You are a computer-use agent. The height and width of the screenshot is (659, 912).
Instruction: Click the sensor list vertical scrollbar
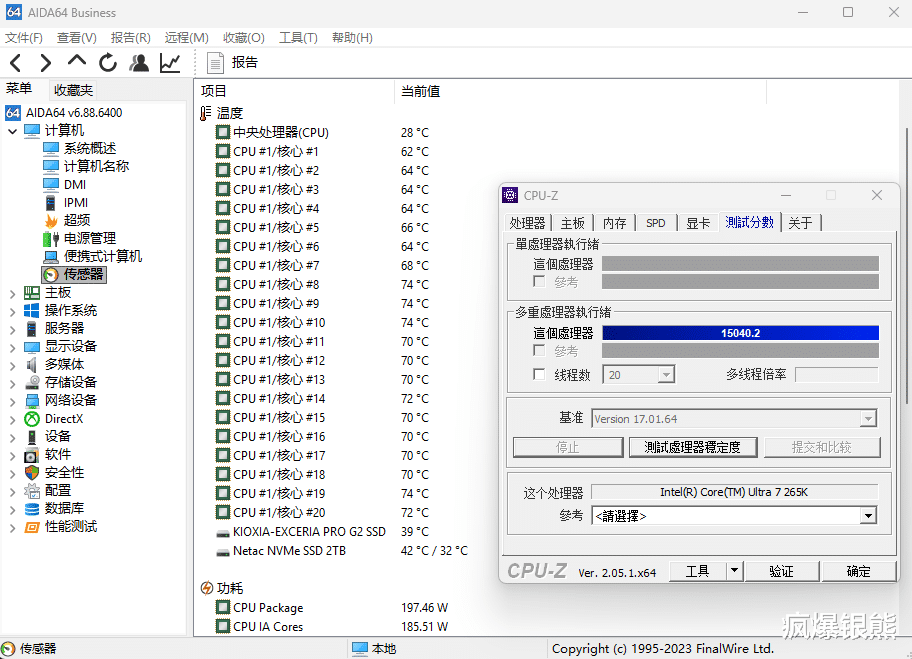[x=906, y=266]
